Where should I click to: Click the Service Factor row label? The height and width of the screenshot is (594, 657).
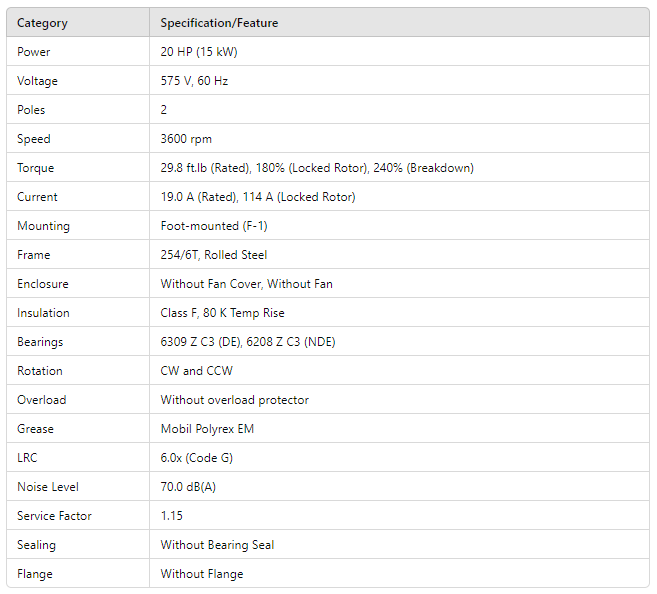[x=54, y=516]
